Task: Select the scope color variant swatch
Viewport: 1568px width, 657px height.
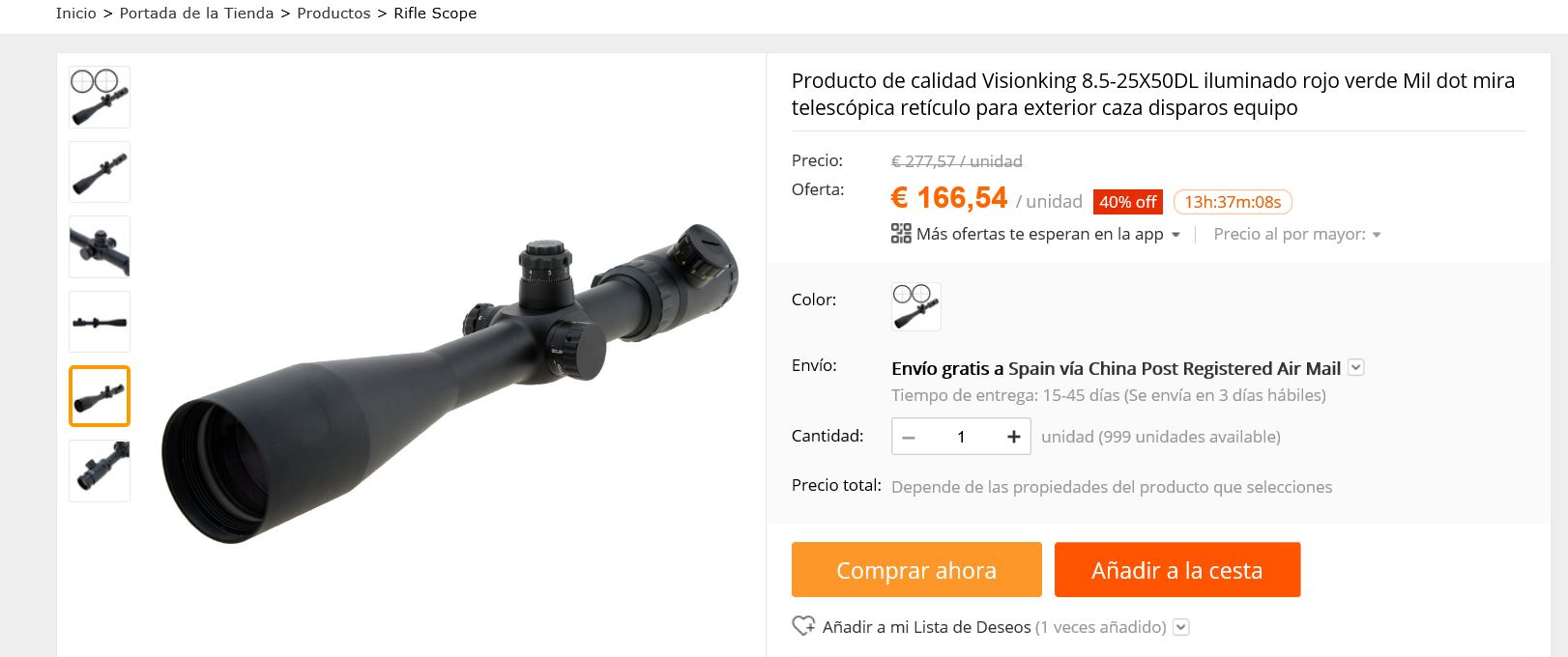Action: coord(916,306)
